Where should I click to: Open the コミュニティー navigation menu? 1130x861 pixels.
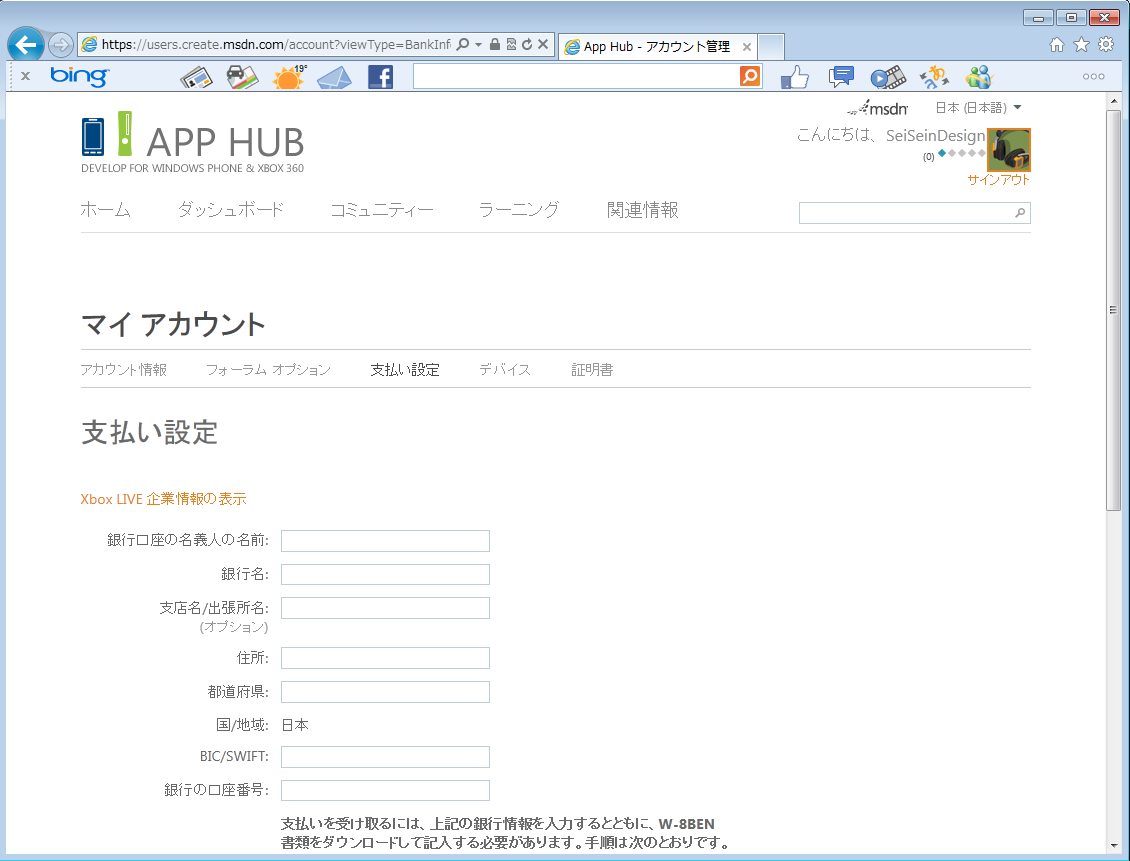pos(382,210)
